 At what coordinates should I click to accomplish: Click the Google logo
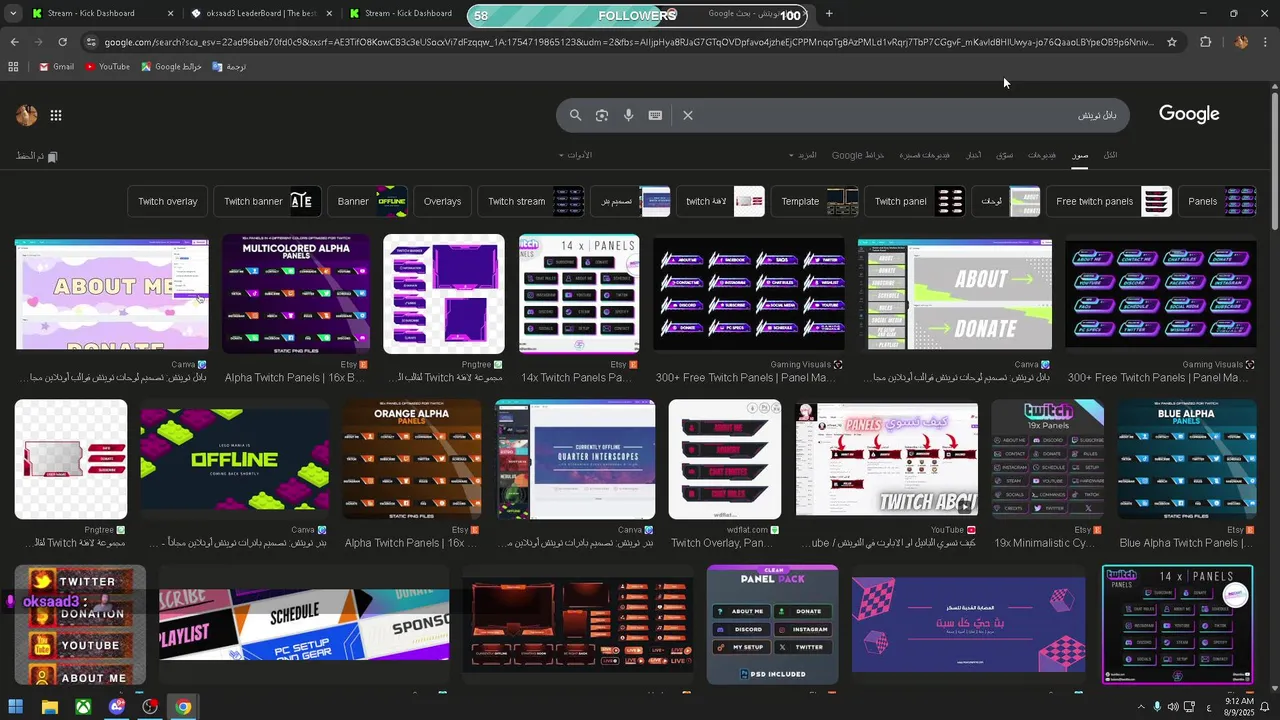pos(1189,114)
